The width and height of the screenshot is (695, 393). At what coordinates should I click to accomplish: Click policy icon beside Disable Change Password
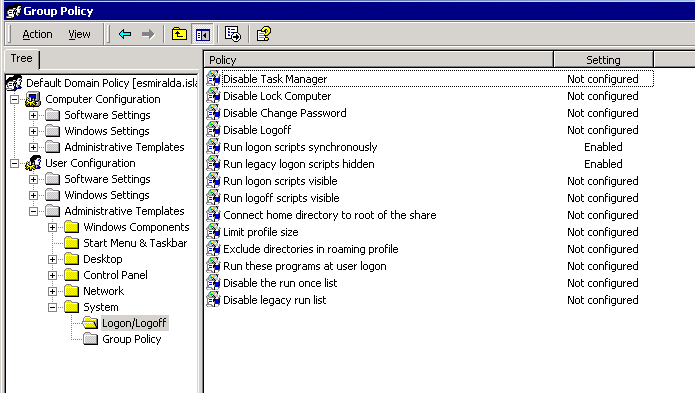coord(213,113)
